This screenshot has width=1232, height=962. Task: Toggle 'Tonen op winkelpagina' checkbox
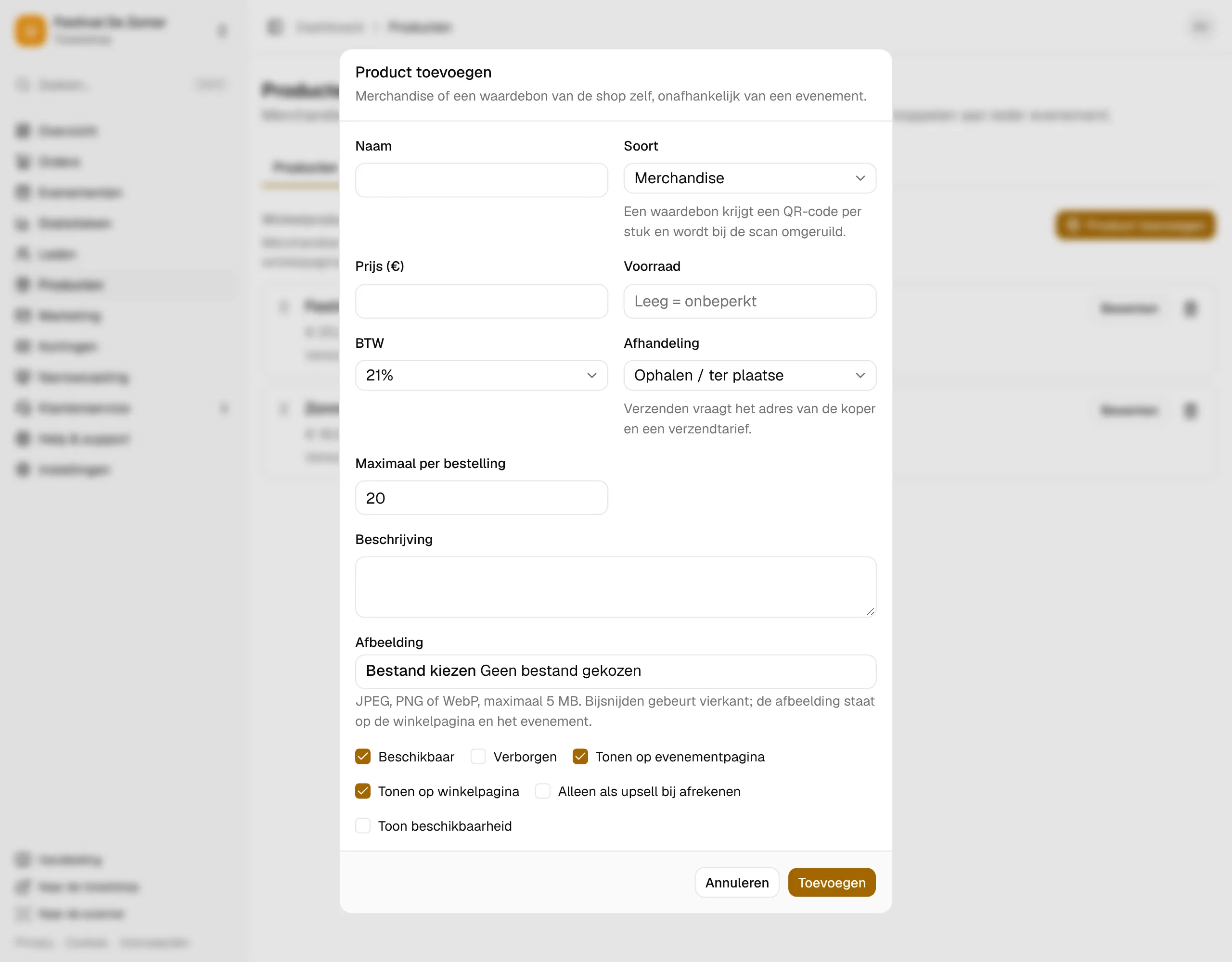pyautogui.click(x=363, y=791)
